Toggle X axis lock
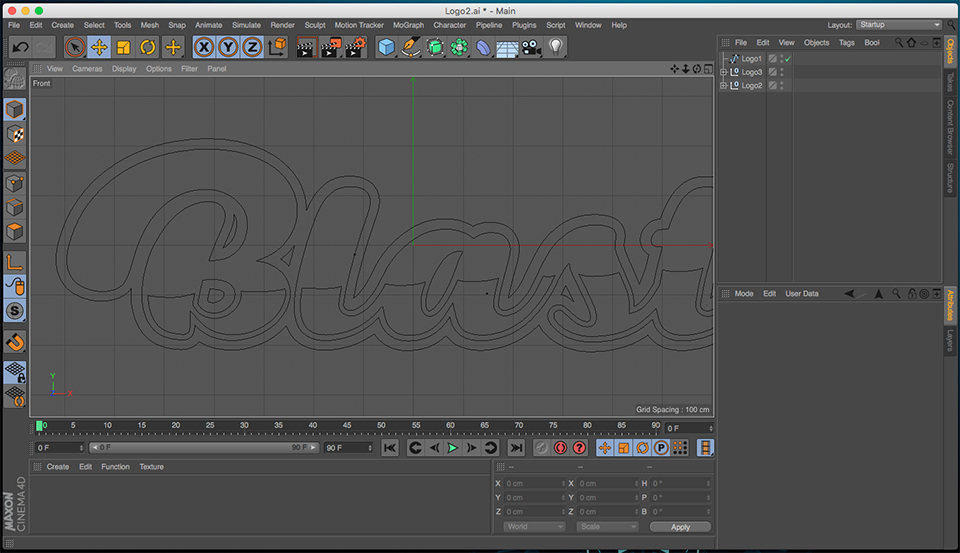The width and height of the screenshot is (960, 553). 204,47
